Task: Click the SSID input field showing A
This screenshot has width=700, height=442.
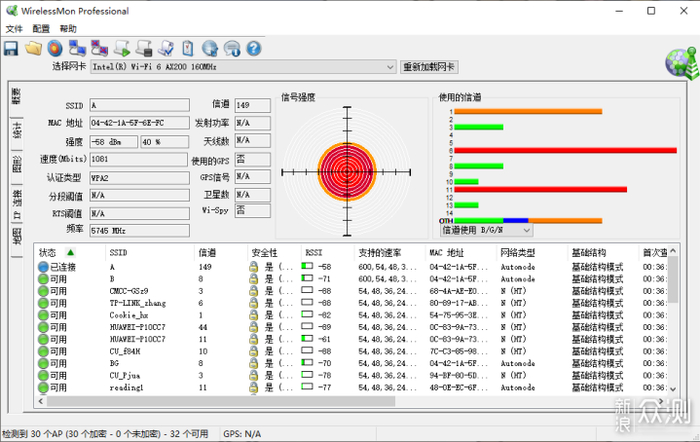Action: [x=140, y=105]
